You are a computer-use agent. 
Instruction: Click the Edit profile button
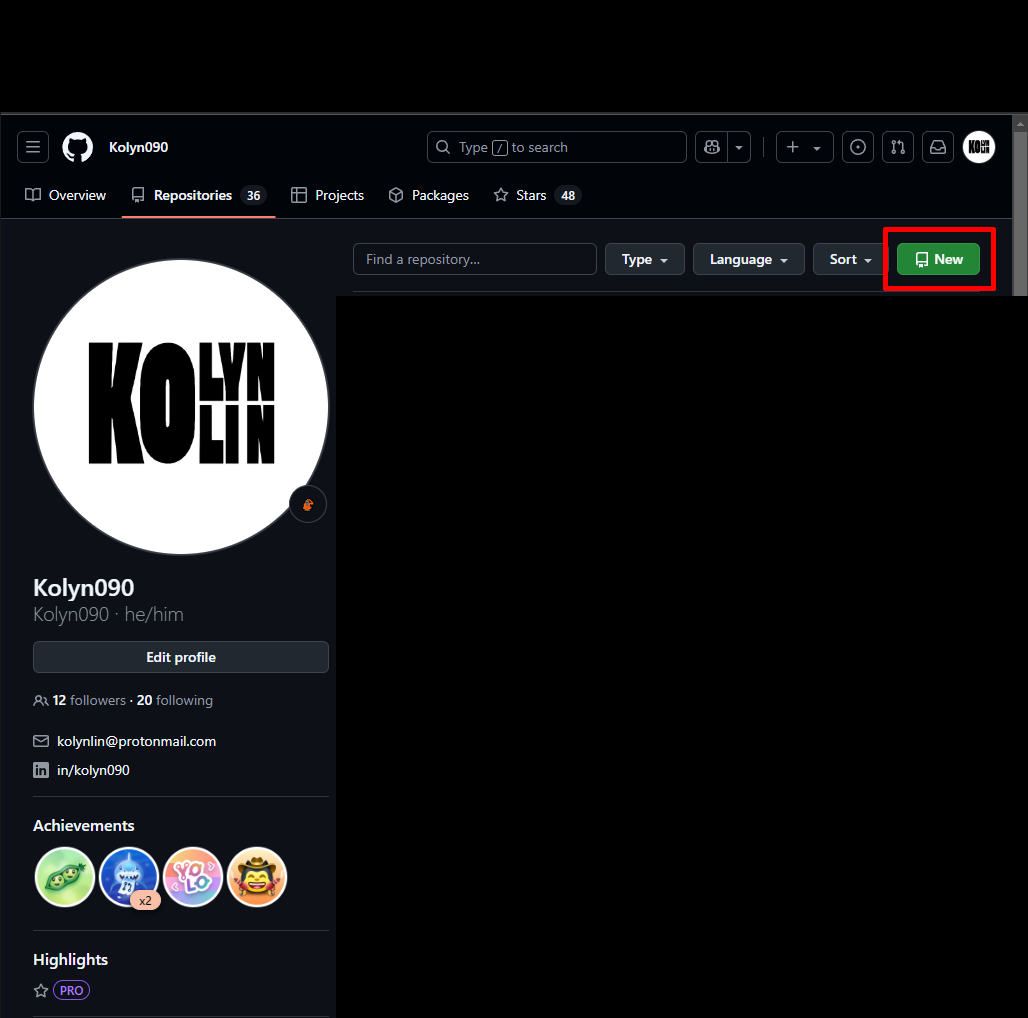click(x=181, y=657)
